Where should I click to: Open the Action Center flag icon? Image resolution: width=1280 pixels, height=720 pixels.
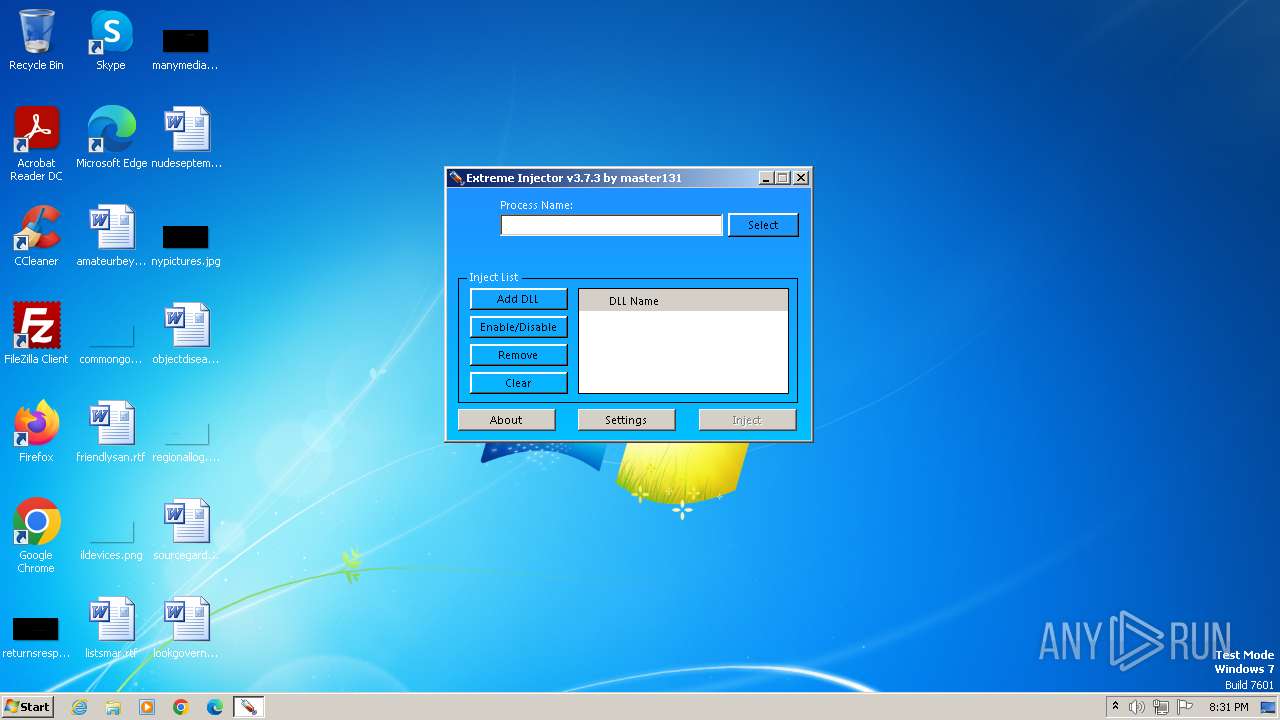click(1185, 707)
